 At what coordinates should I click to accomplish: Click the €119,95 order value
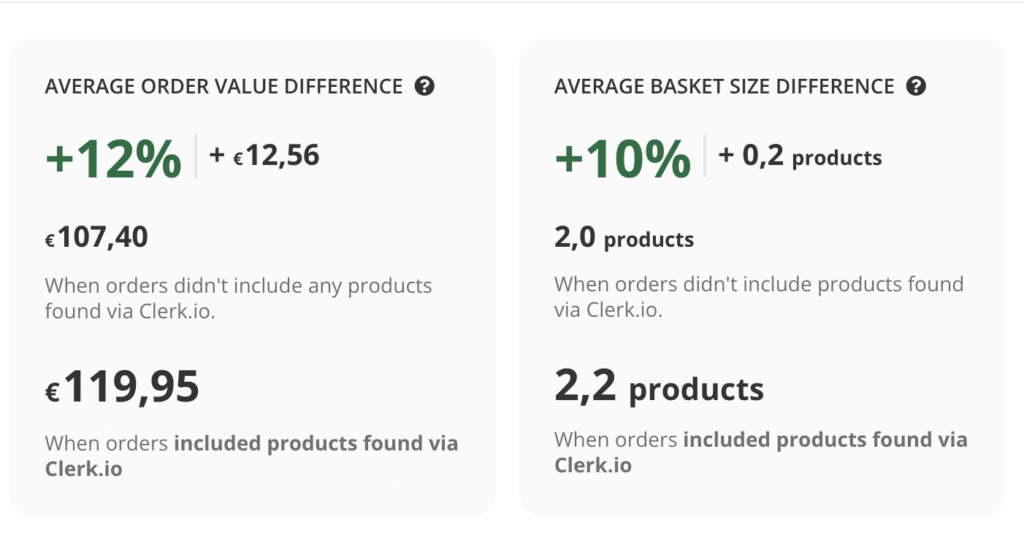pyautogui.click(x=122, y=387)
